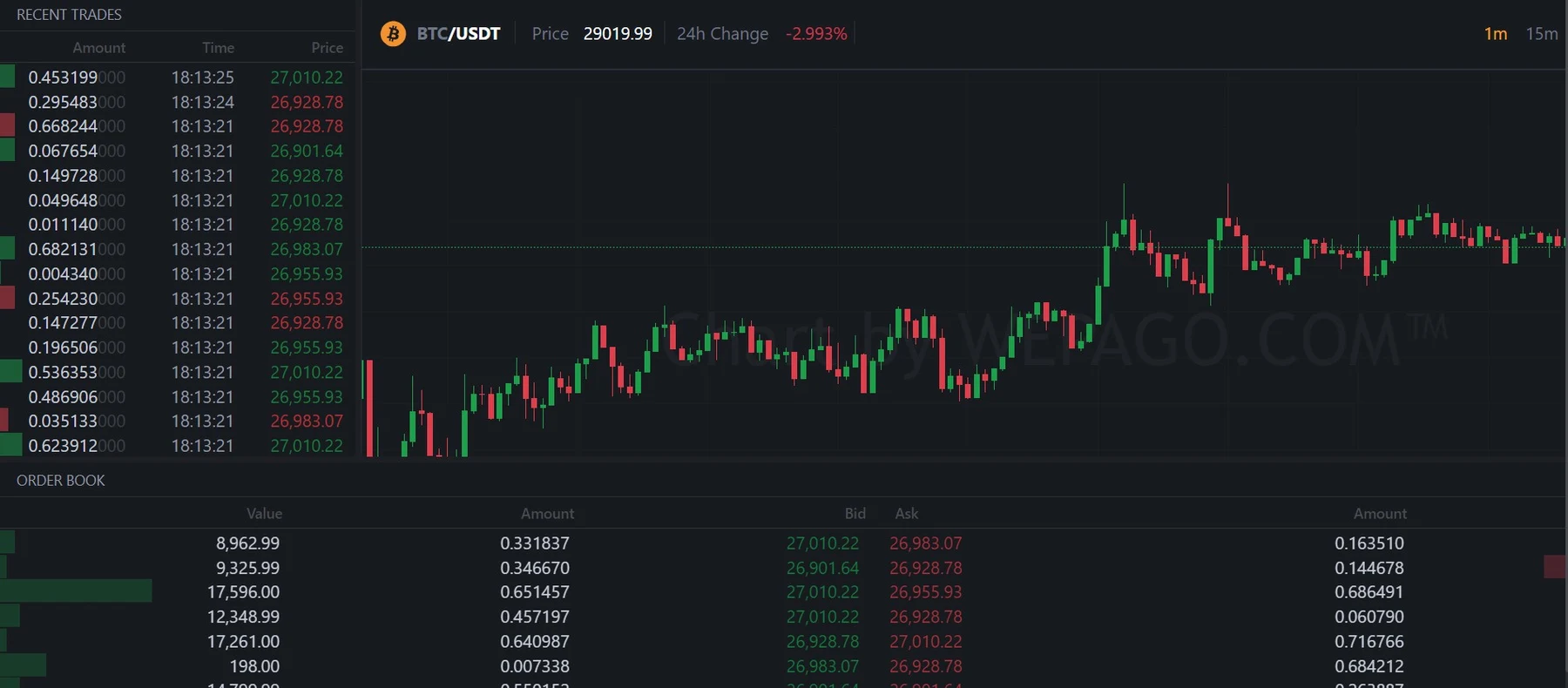Image resolution: width=1568 pixels, height=688 pixels.
Task: Click order book value 198.00
Action: [254, 666]
